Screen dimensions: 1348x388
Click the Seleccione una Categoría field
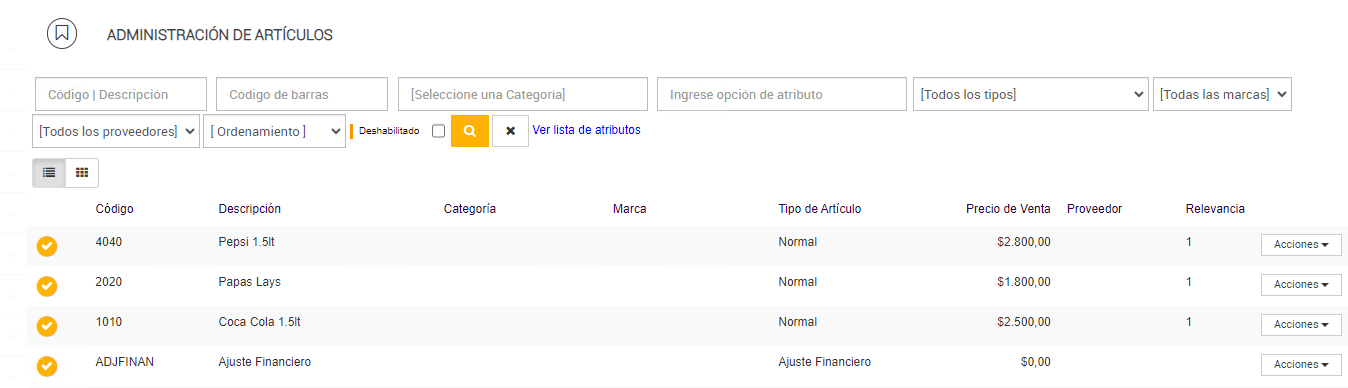[523, 94]
